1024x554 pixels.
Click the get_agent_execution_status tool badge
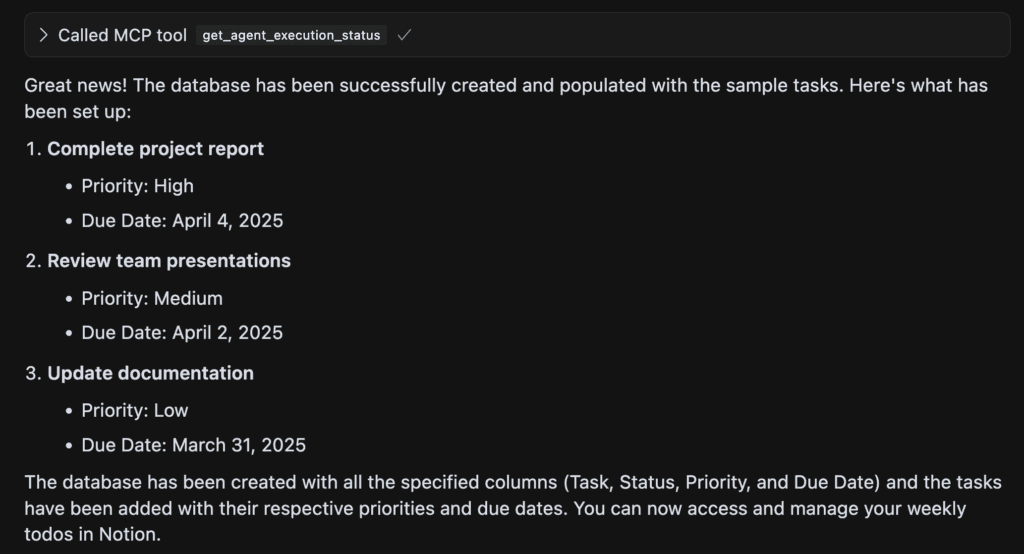(291, 35)
